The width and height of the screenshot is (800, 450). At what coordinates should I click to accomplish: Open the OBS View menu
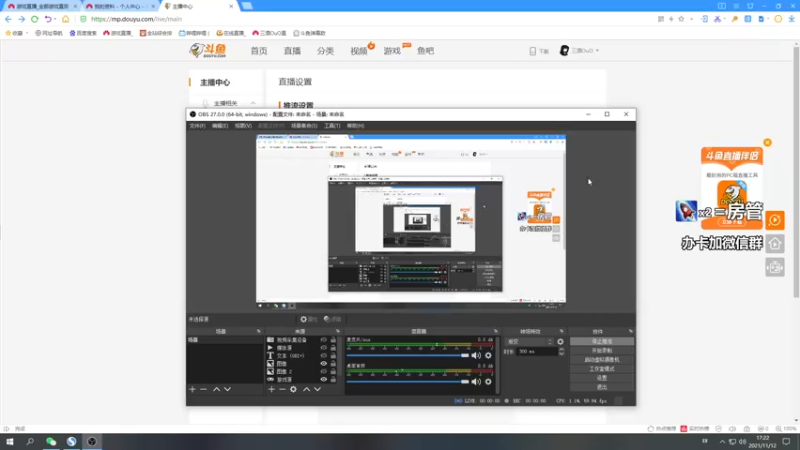point(243,126)
